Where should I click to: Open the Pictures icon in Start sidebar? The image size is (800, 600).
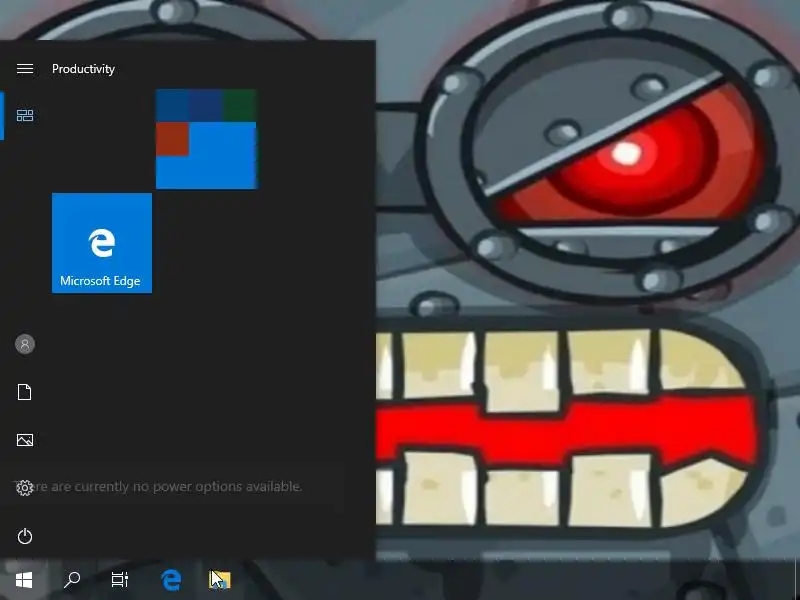(24, 440)
